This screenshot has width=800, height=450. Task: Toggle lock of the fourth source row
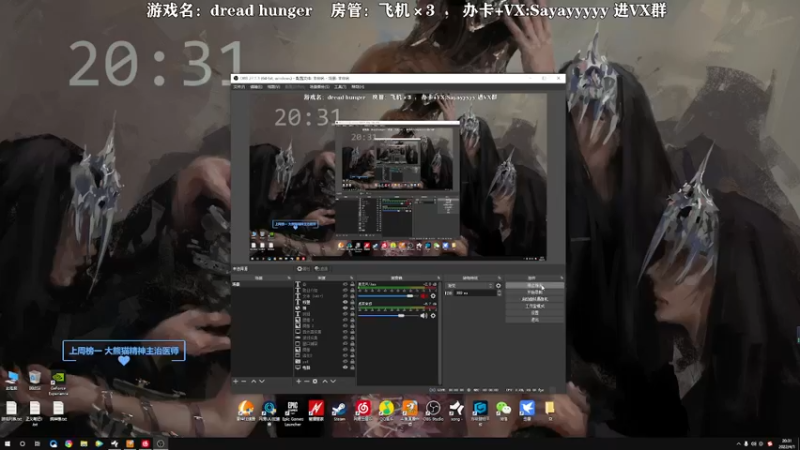(x=352, y=302)
